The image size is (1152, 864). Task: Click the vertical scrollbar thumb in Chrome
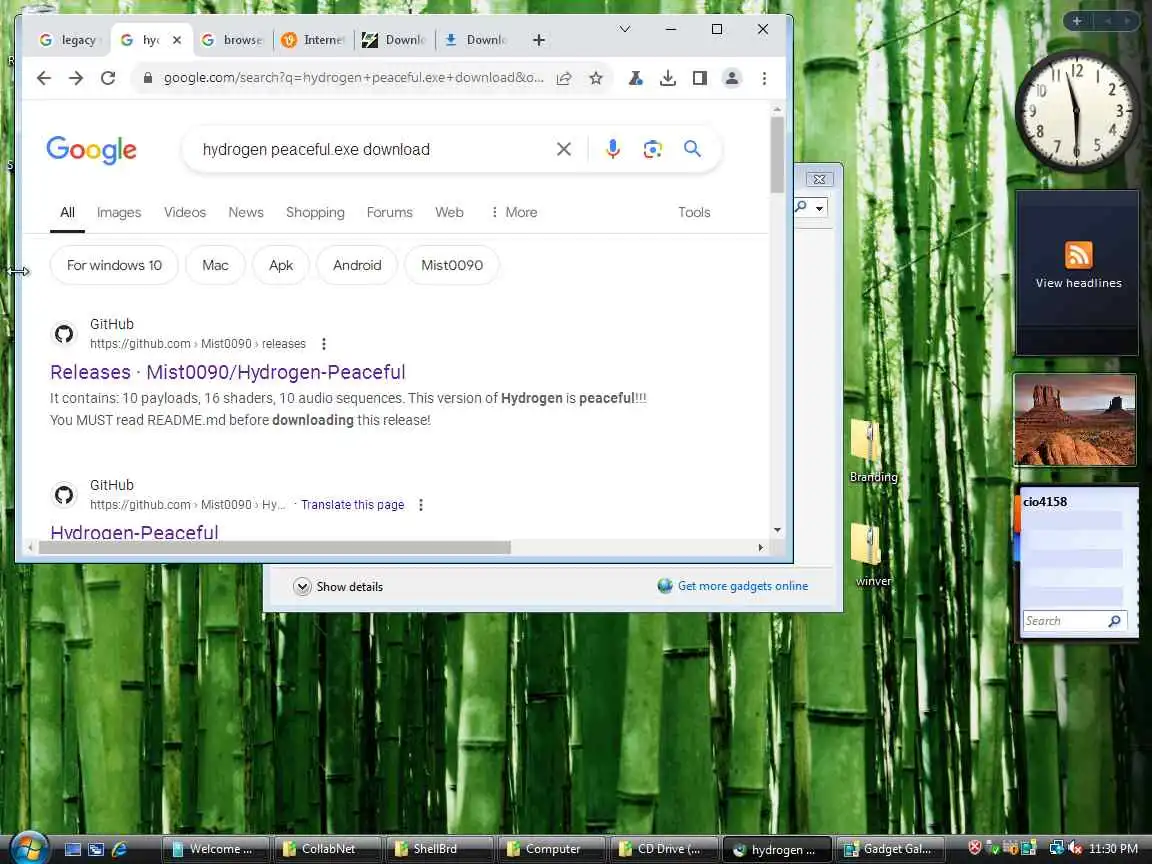tap(777, 154)
